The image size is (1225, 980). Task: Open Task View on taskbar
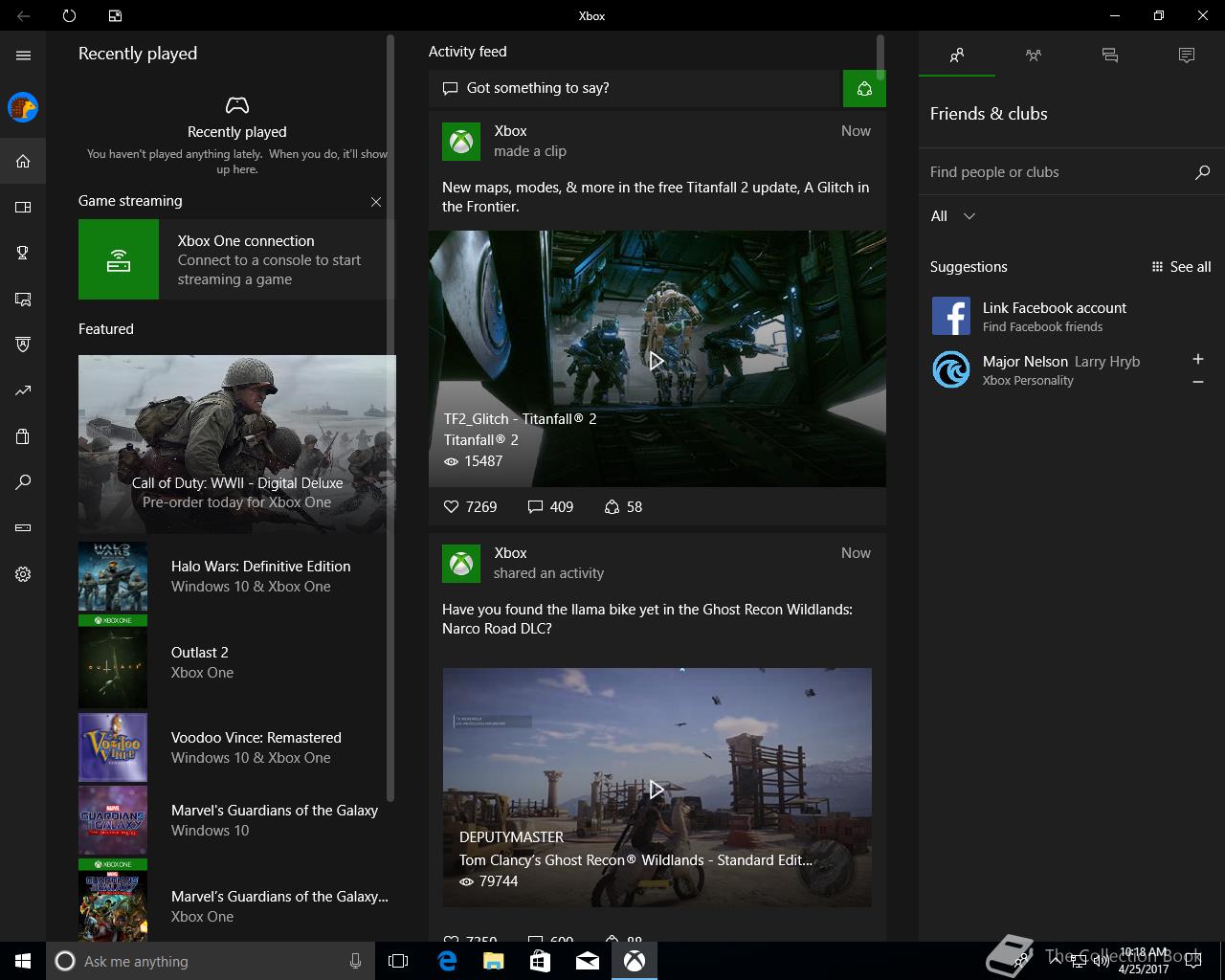pos(398,961)
